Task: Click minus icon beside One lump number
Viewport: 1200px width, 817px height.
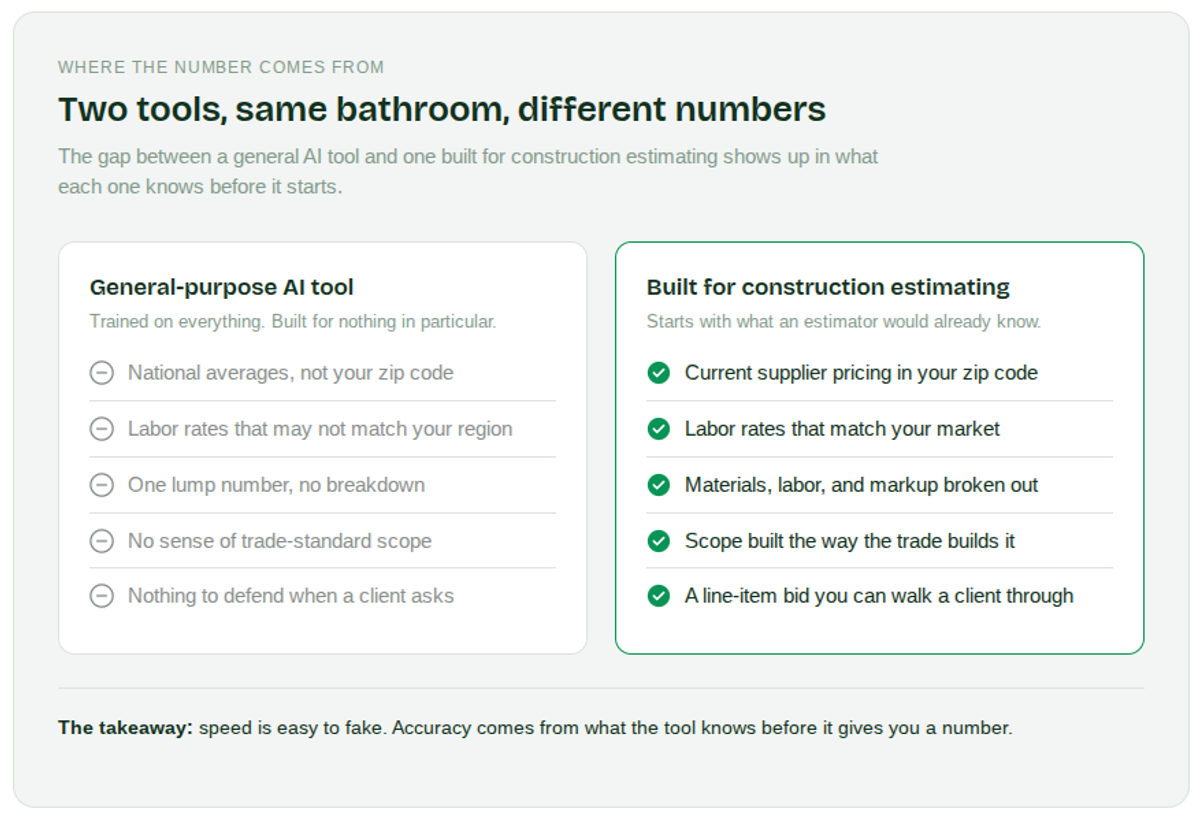Action: click(101, 485)
